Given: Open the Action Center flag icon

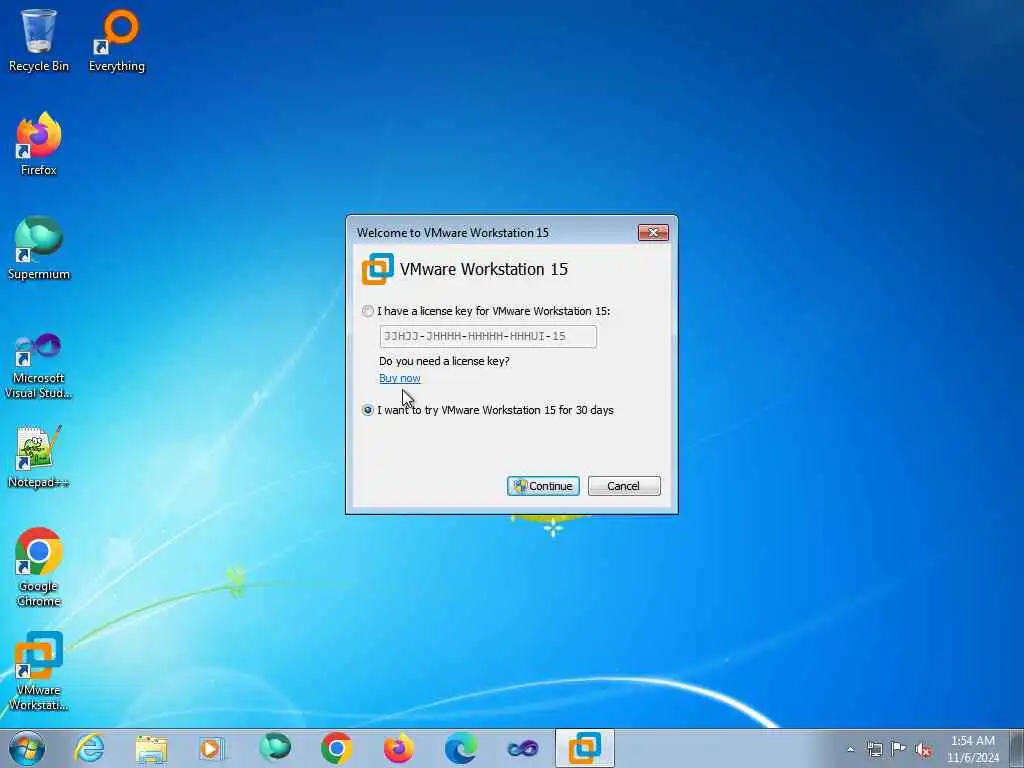Looking at the screenshot, I should [899, 749].
